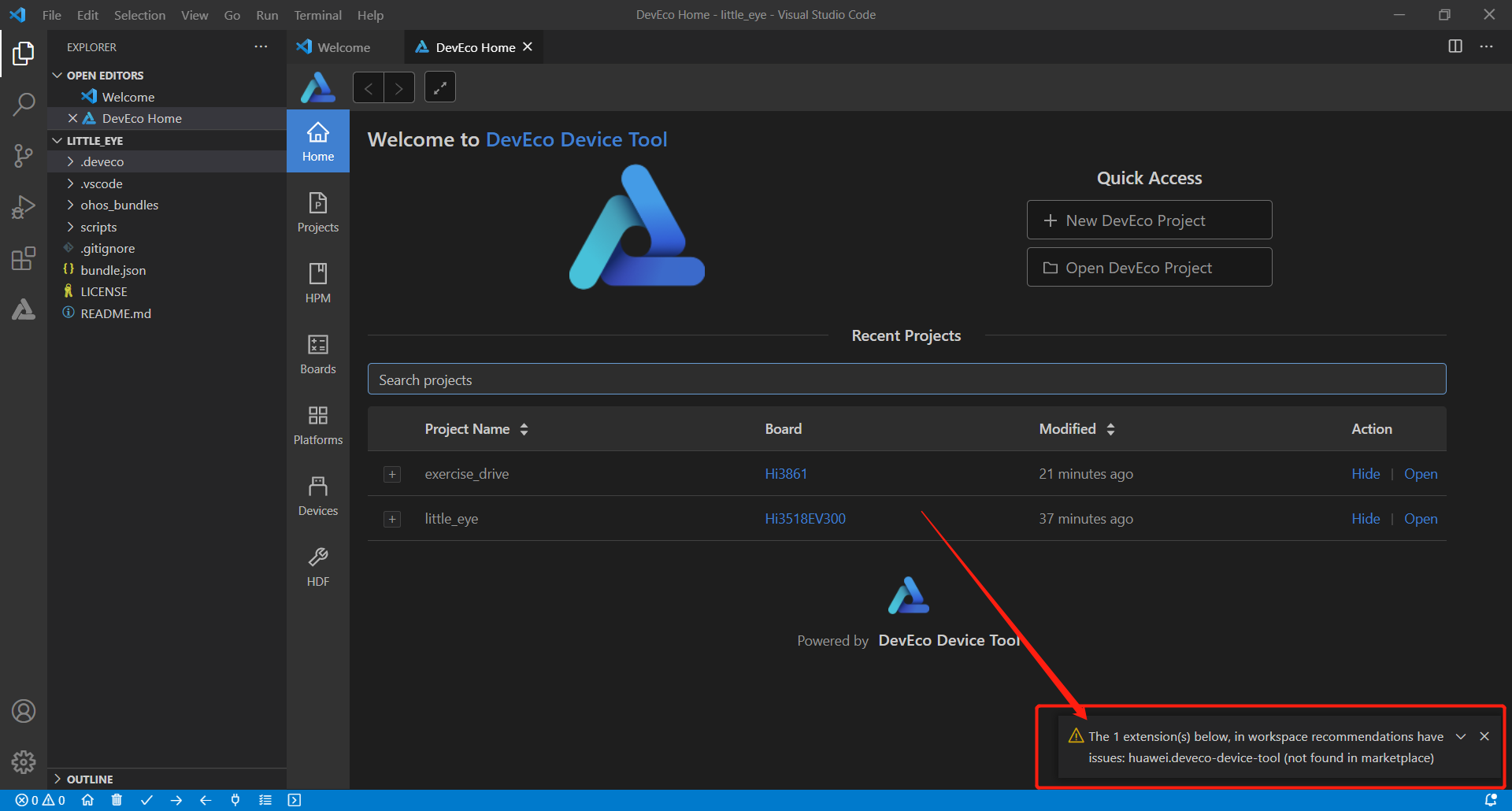Viewport: 1512px width, 811px height.
Task: Close the DevEco Home tab
Action: point(528,46)
